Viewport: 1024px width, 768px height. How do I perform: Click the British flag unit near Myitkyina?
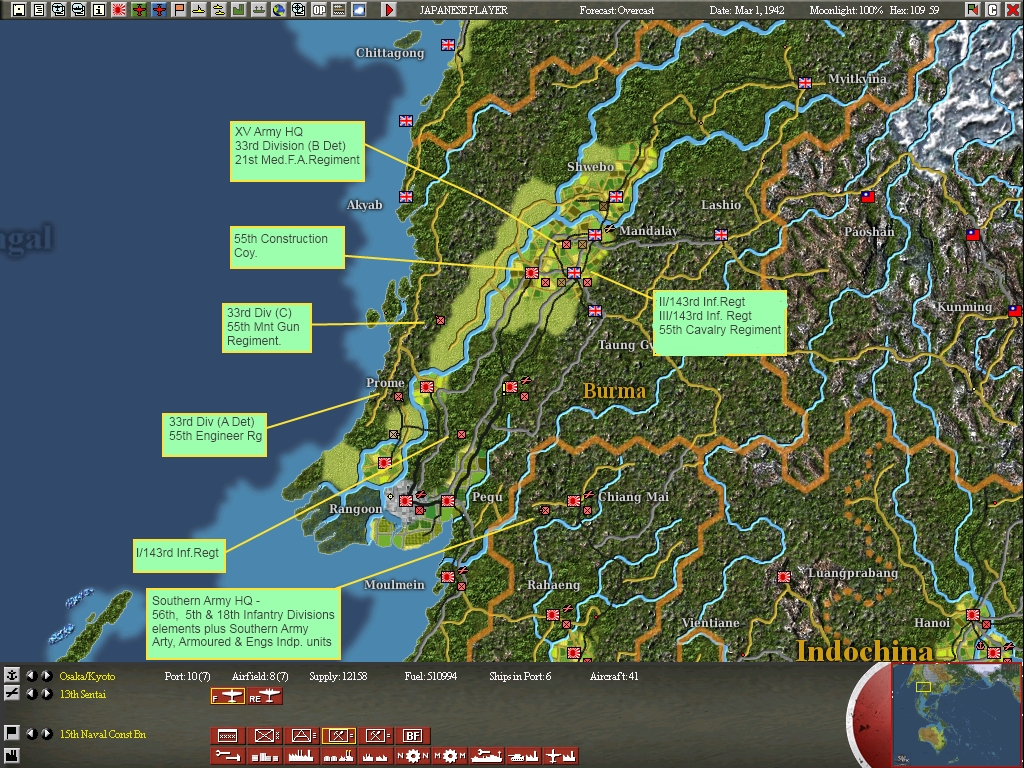(805, 83)
